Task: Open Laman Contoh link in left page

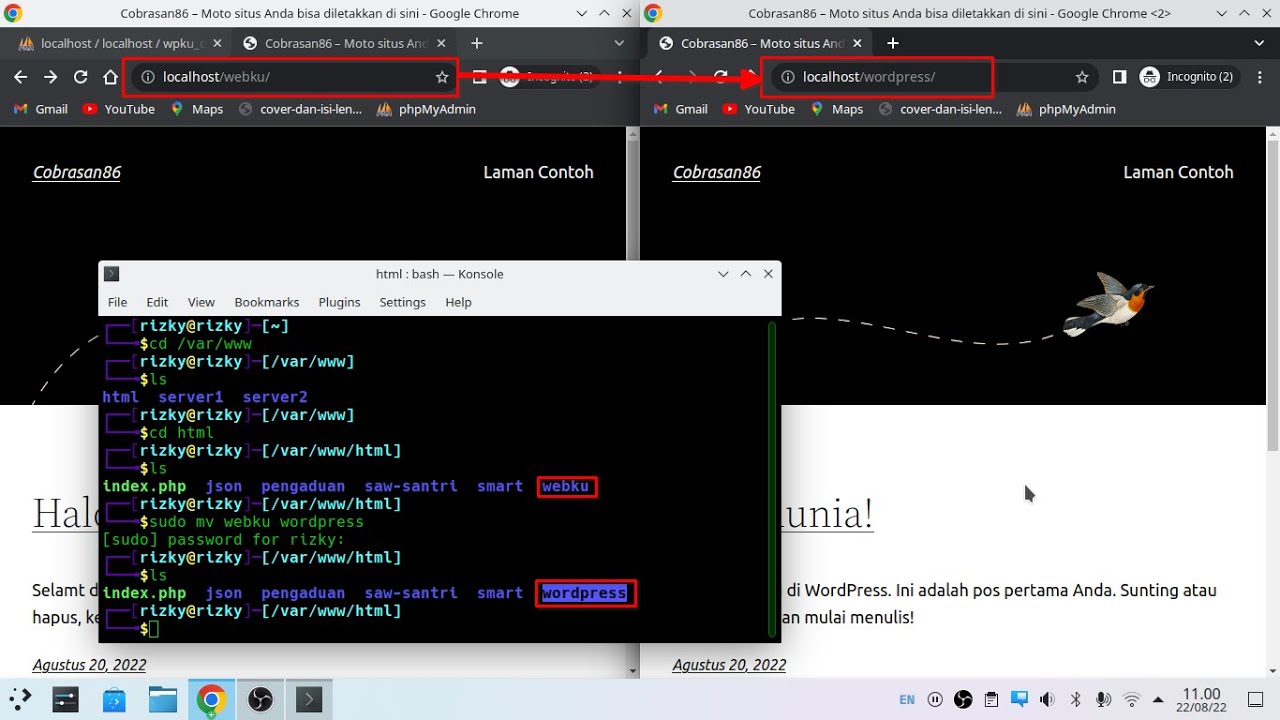Action: click(538, 172)
